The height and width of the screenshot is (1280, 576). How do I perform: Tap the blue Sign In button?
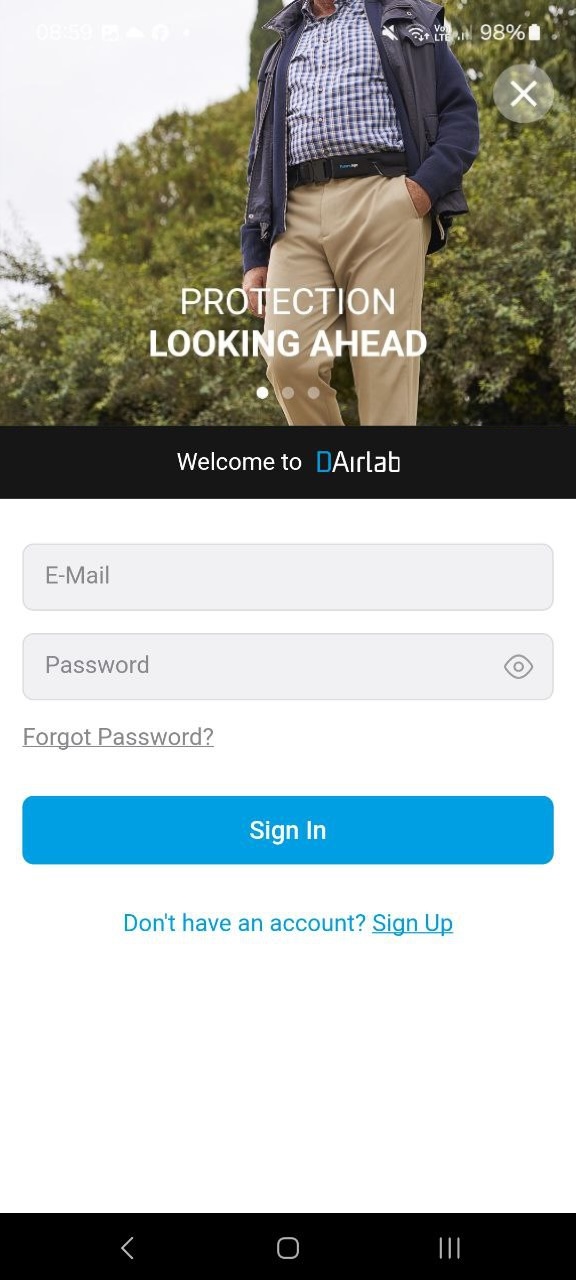pos(288,830)
